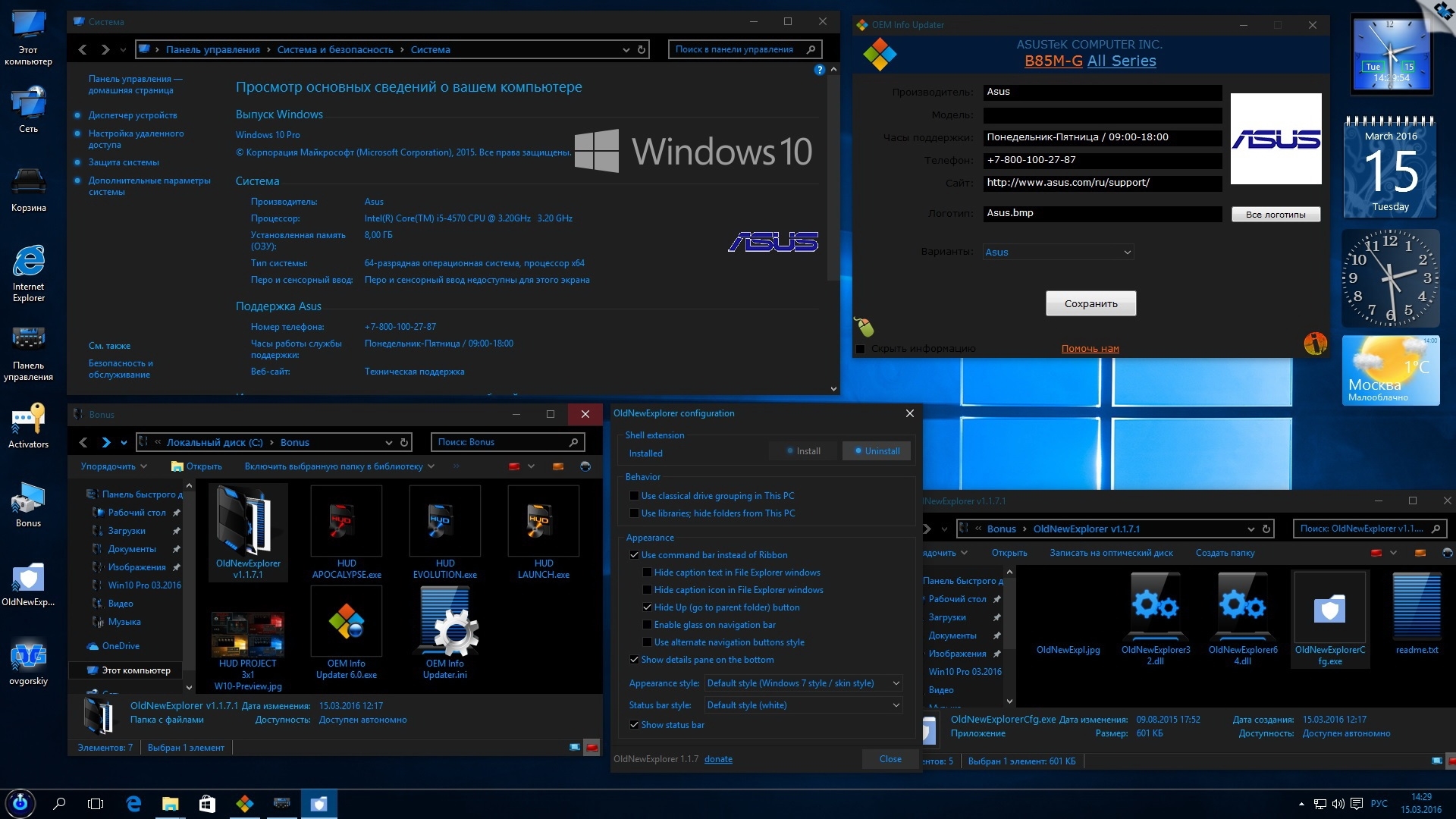The image size is (1456, 819).
Task: Open the ovgorskiy desktop icon
Action: (28, 663)
